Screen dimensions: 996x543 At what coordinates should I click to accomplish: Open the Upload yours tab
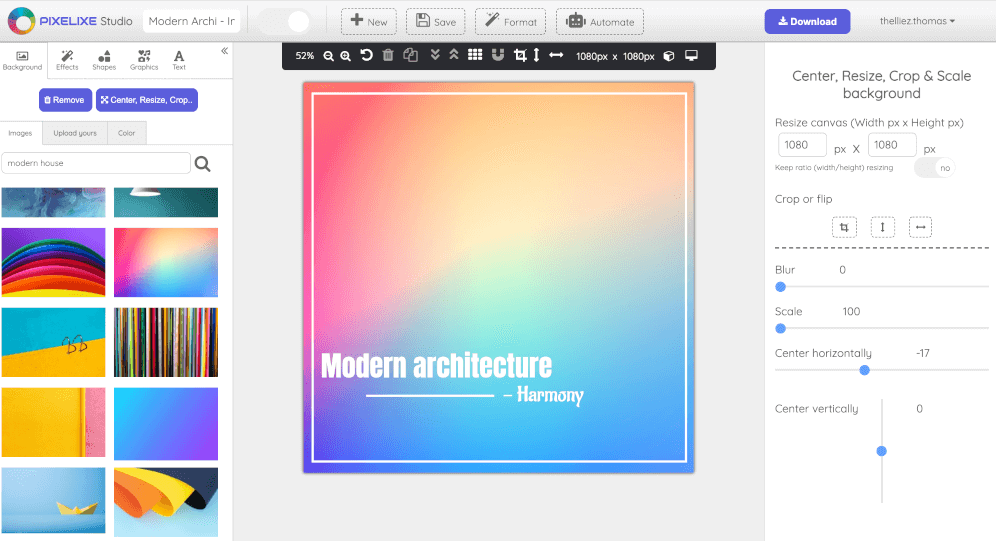click(75, 133)
